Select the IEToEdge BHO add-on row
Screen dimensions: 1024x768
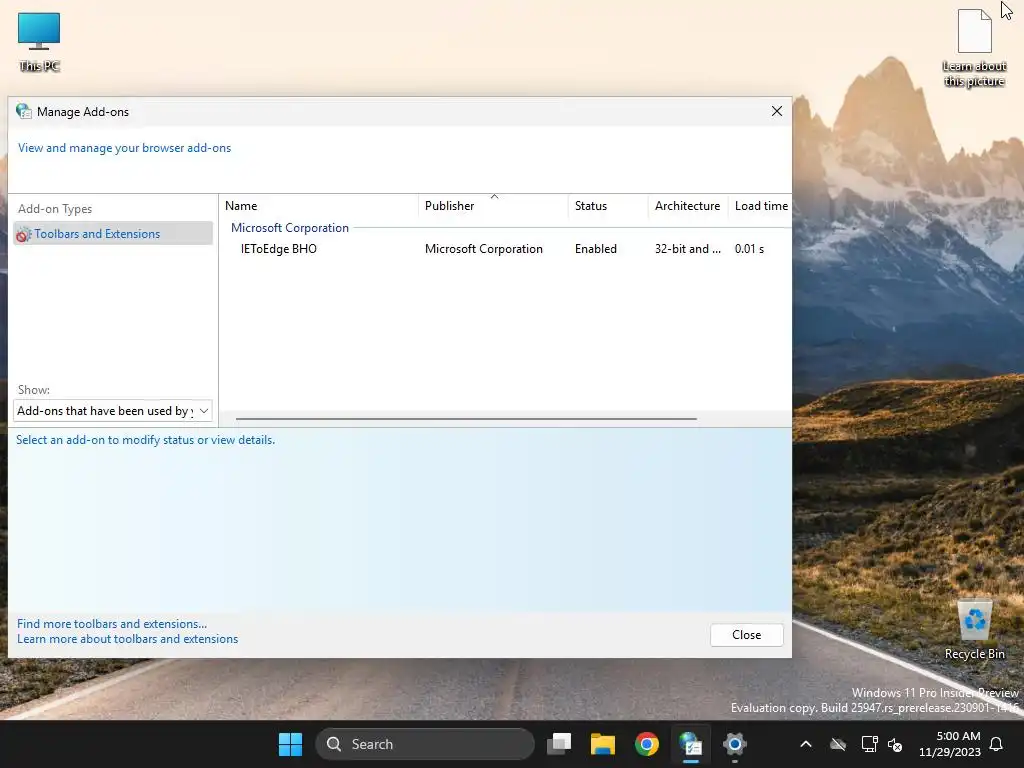pyautogui.click(x=504, y=249)
